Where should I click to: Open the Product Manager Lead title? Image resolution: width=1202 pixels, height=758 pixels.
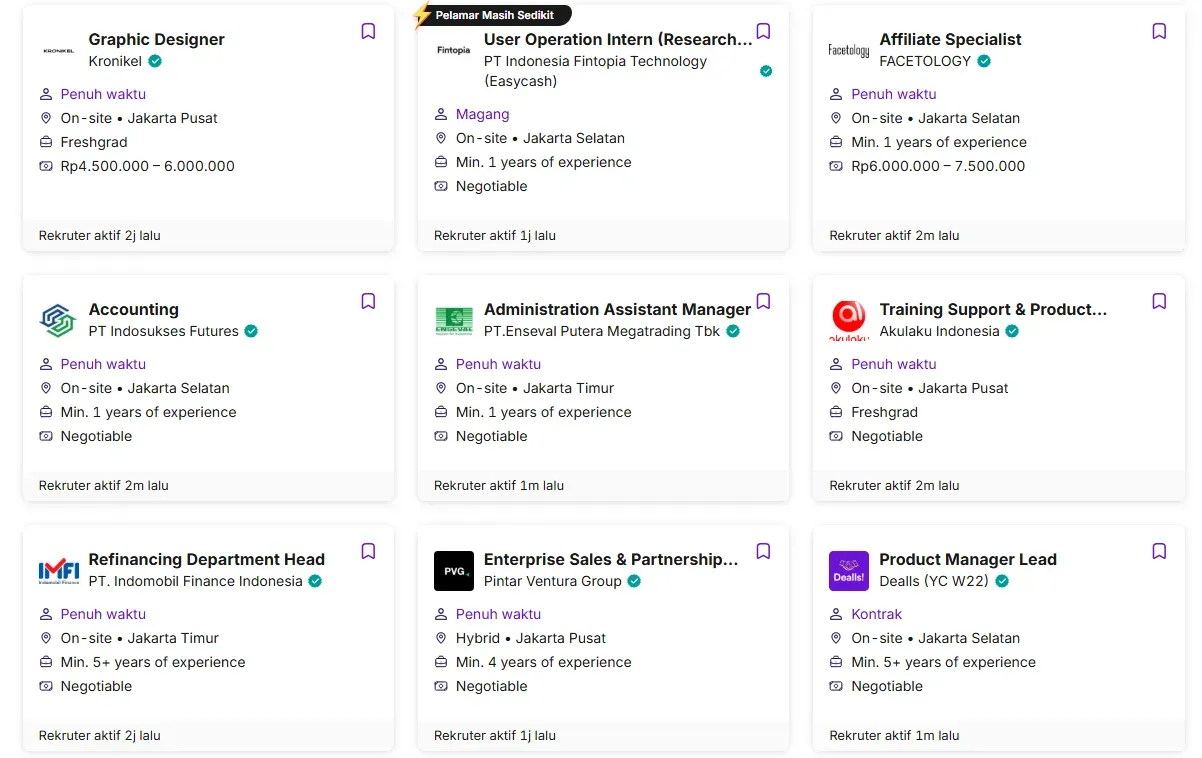pyautogui.click(x=967, y=560)
